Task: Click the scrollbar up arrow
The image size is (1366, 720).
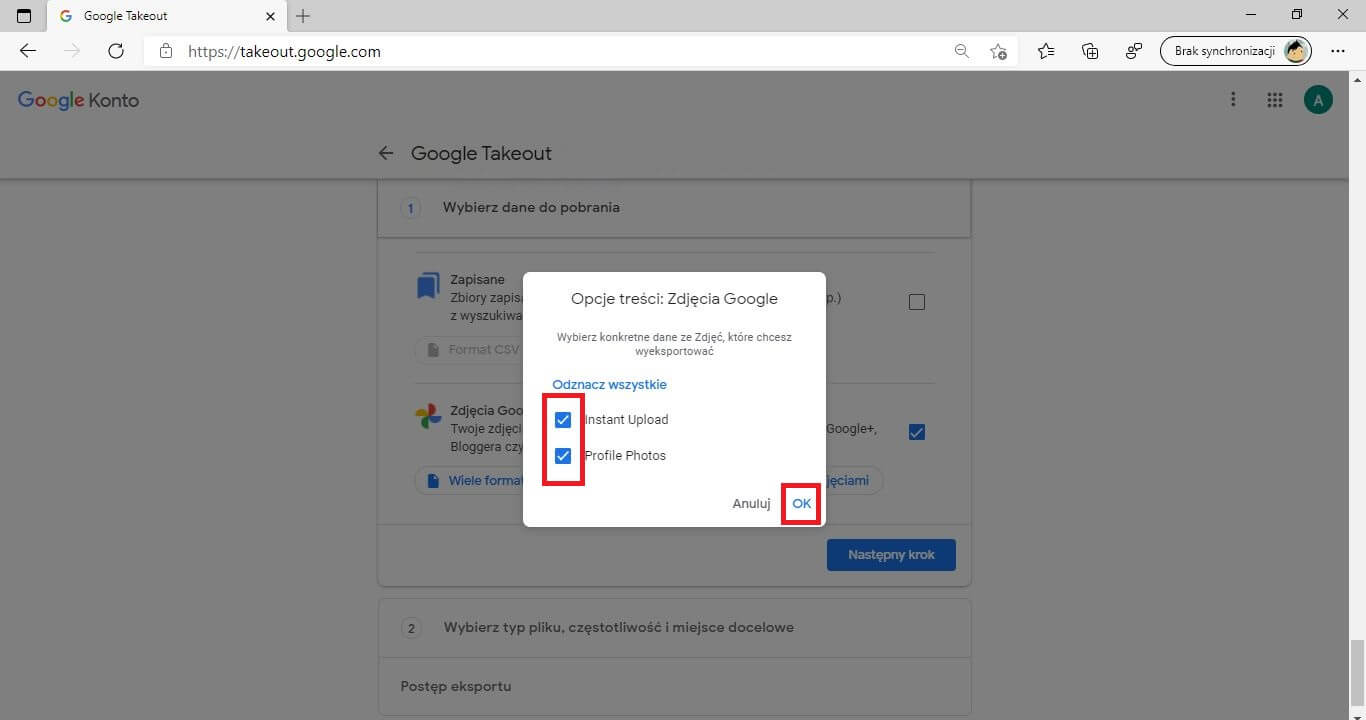Action: pyautogui.click(x=1357, y=78)
